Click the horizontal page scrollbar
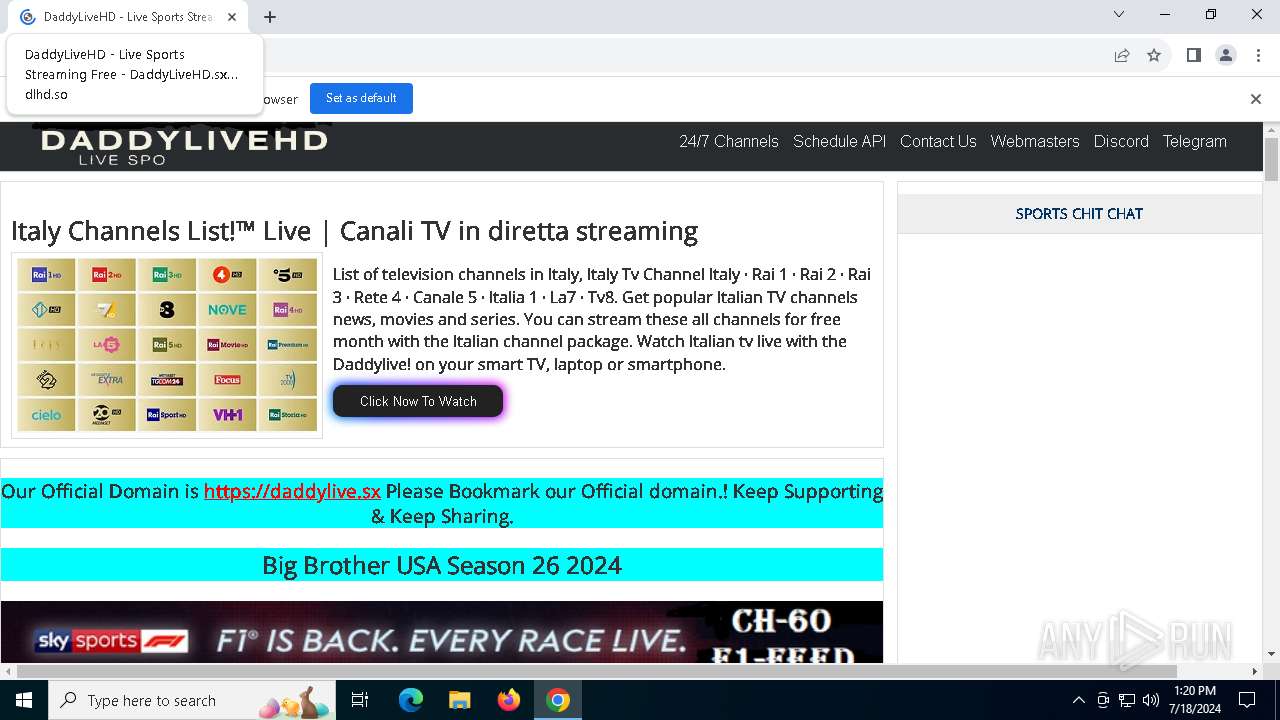This screenshot has width=1280, height=720. 596,671
